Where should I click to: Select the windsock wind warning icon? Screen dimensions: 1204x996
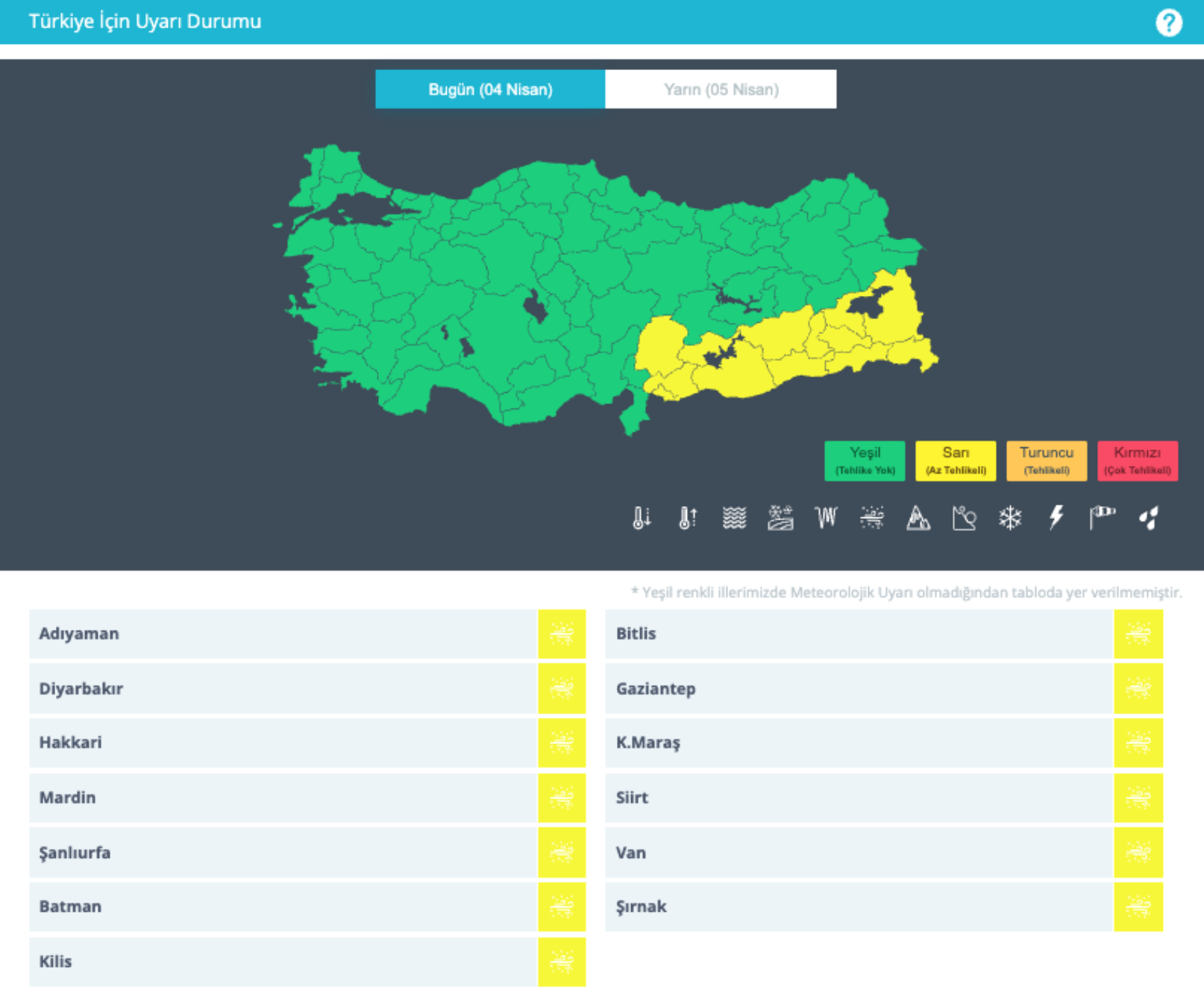pos(1102,518)
